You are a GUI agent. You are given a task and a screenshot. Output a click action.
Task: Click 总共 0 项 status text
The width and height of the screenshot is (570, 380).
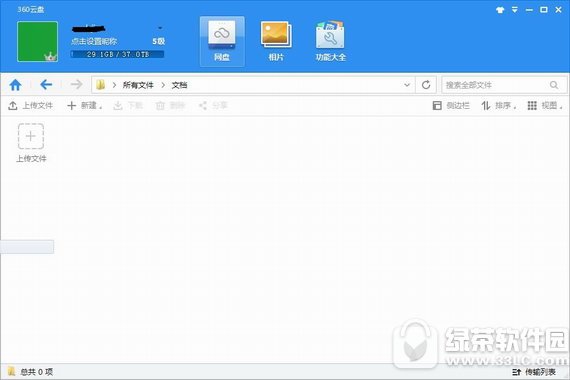click(36, 372)
